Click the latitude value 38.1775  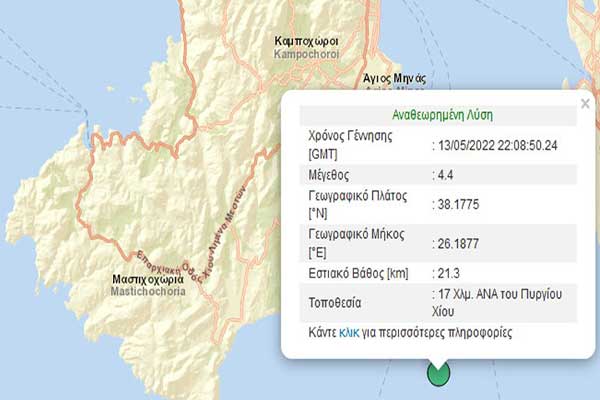(x=458, y=204)
